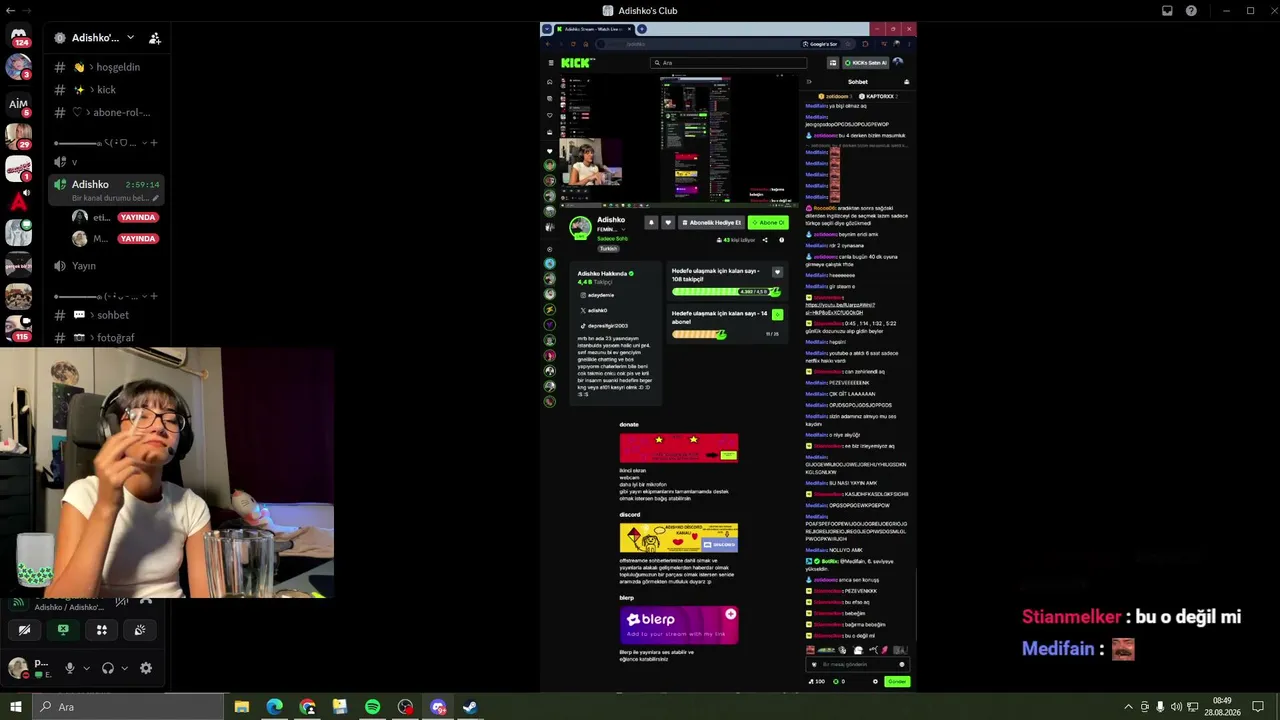The image size is (1280, 720).
Task: Turn on notifications bell for Adishko
Action: 651,223
